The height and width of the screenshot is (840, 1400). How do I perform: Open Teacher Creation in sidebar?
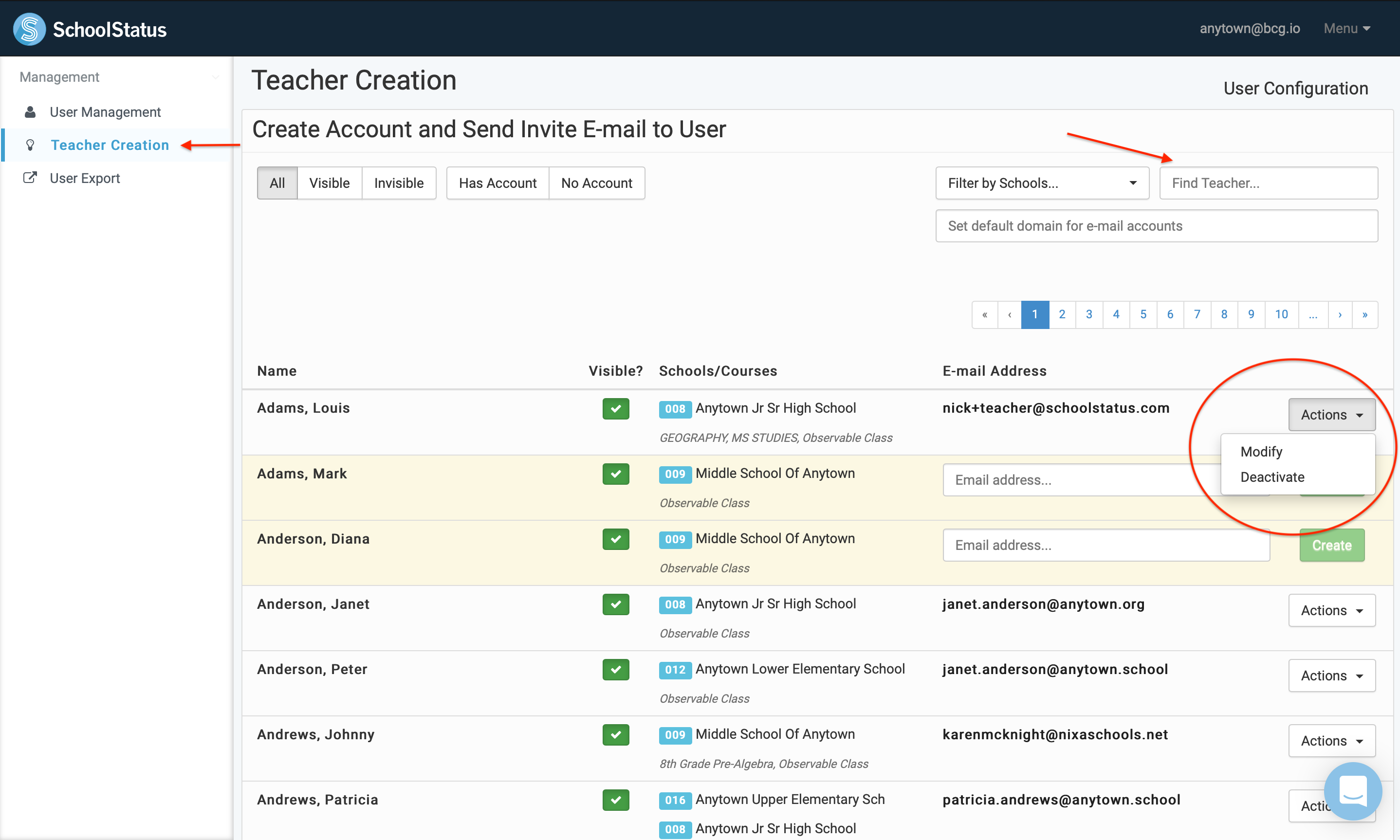coord(110,146)
